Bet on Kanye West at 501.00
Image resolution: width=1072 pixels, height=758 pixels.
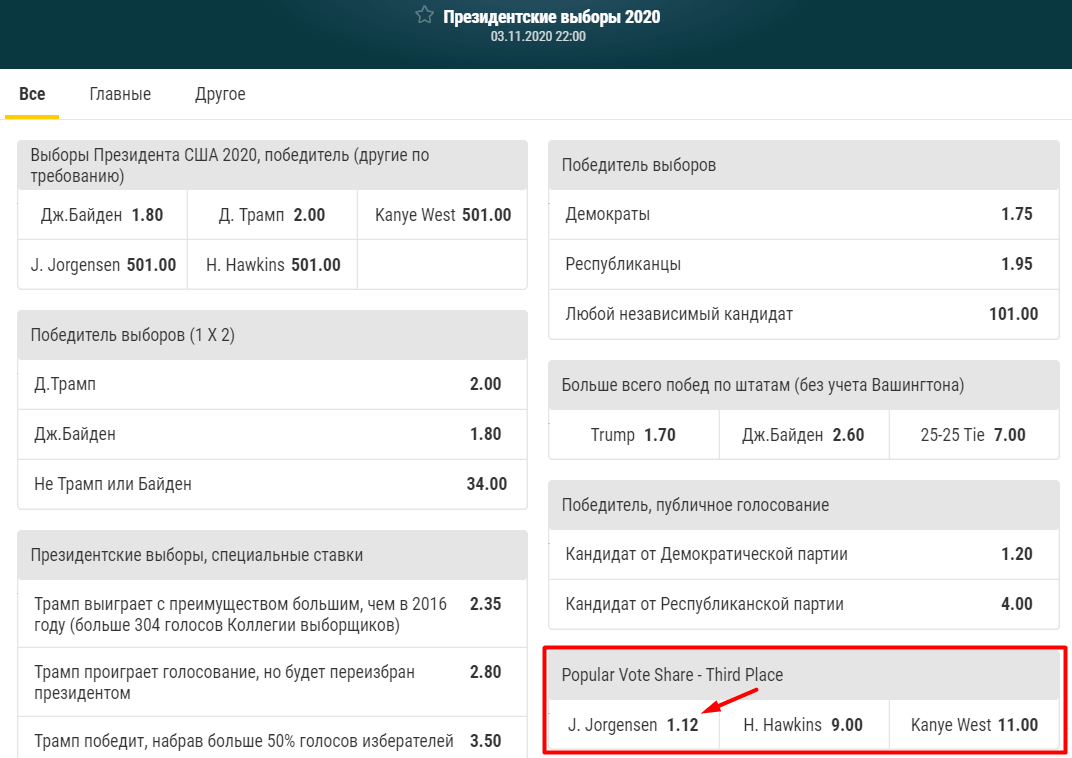pyautogui.click(x=442, y=215)
